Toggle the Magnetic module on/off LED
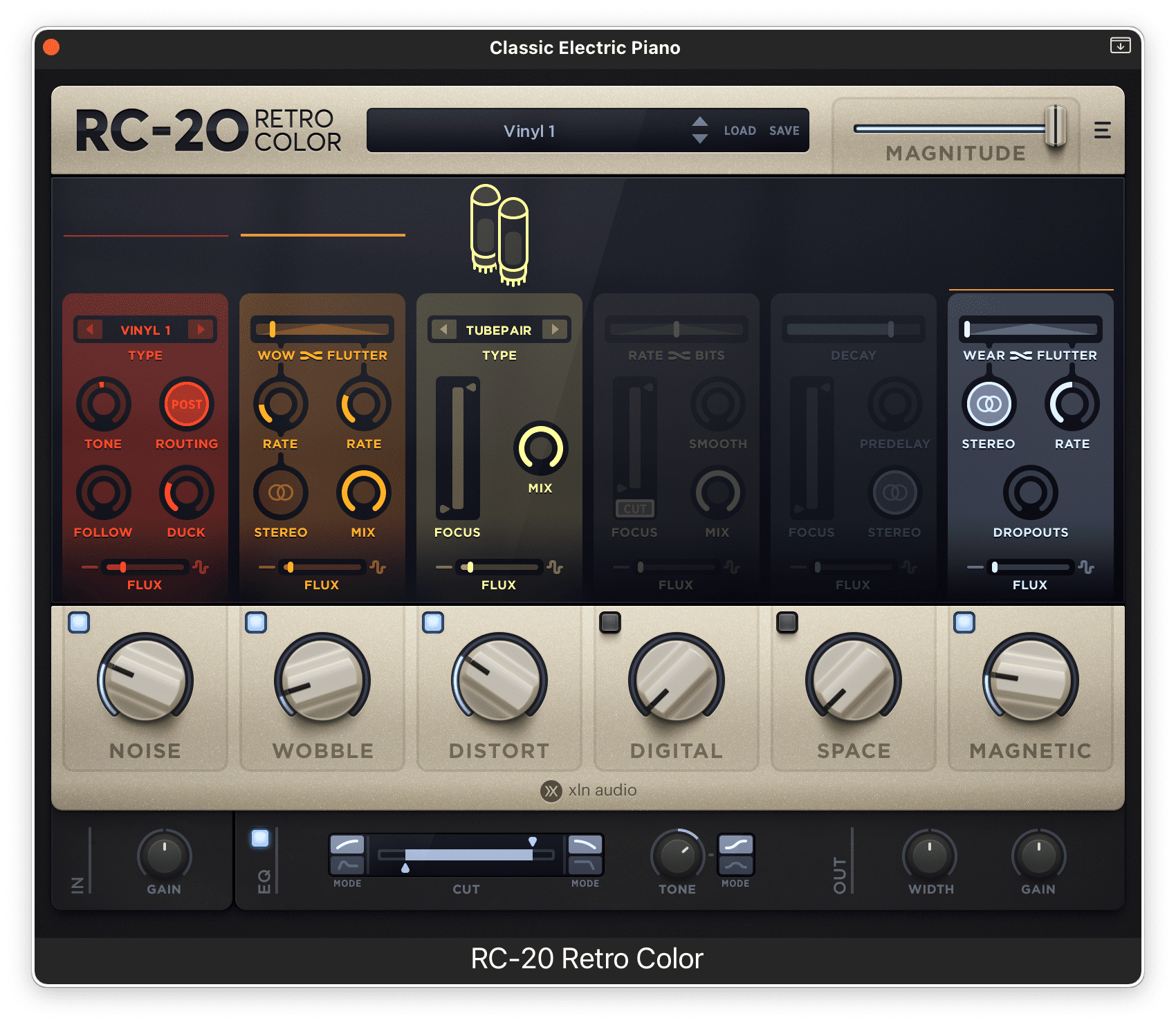 [x=964, y=622]
